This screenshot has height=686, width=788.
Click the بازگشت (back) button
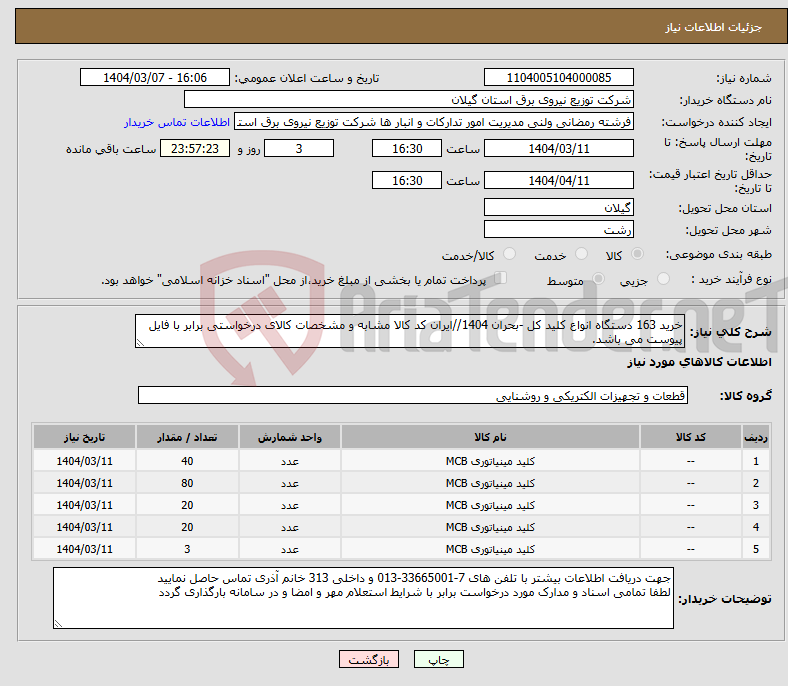(370, 660)
